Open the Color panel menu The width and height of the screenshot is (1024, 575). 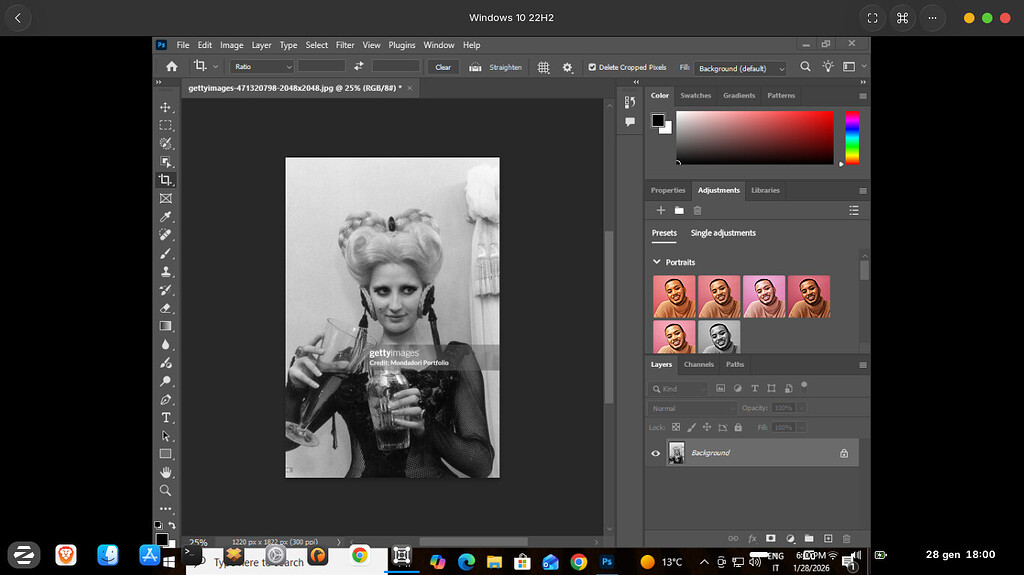(863, 96)
